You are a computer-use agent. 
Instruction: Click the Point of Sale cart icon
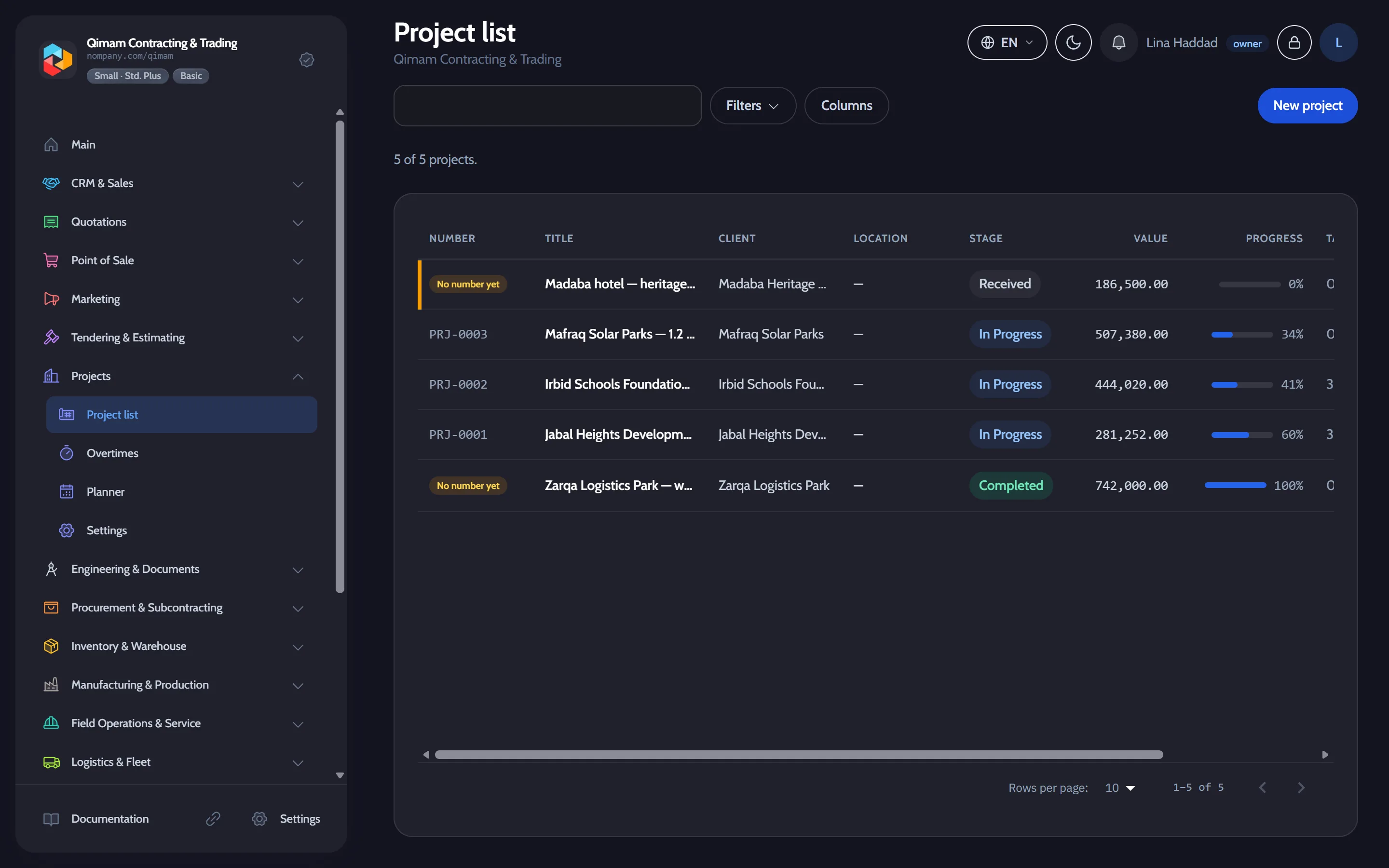(51, 260)
